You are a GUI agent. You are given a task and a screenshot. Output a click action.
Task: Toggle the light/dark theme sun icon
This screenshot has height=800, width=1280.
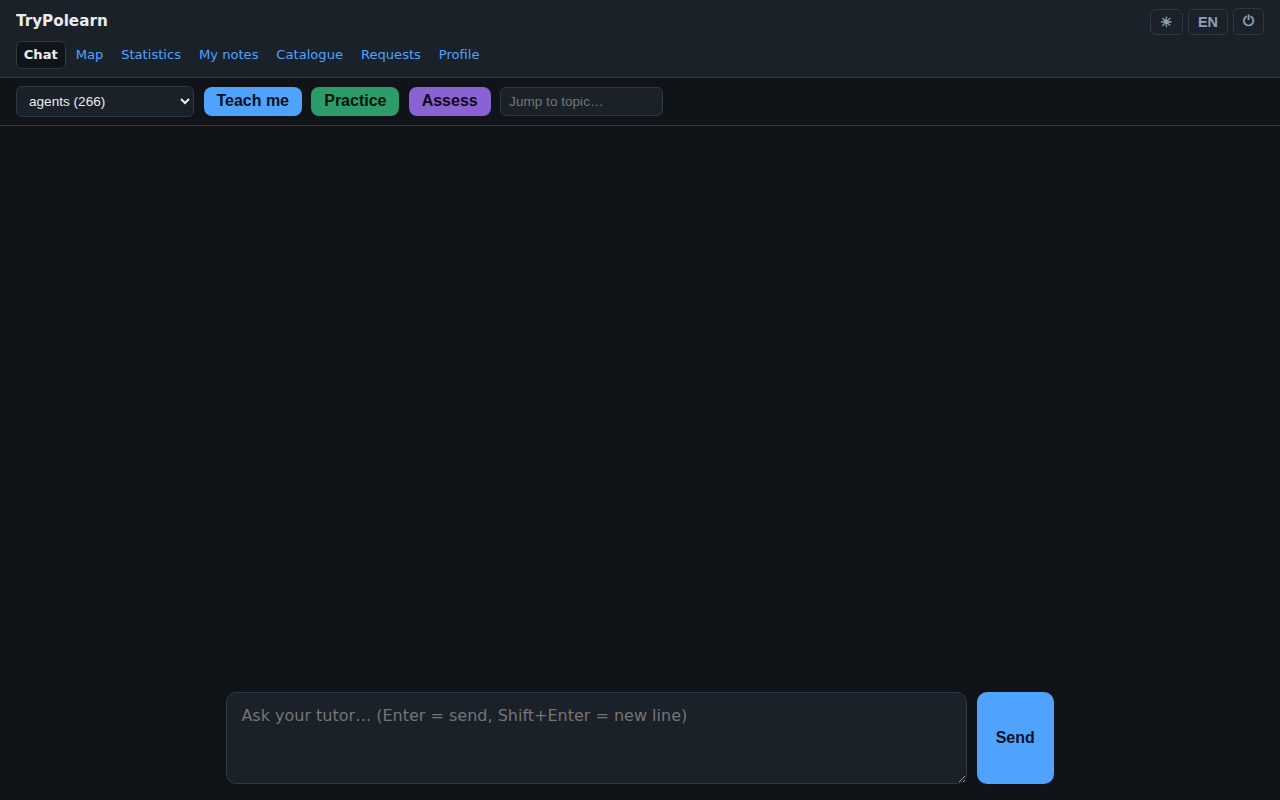click(1166, 22)
